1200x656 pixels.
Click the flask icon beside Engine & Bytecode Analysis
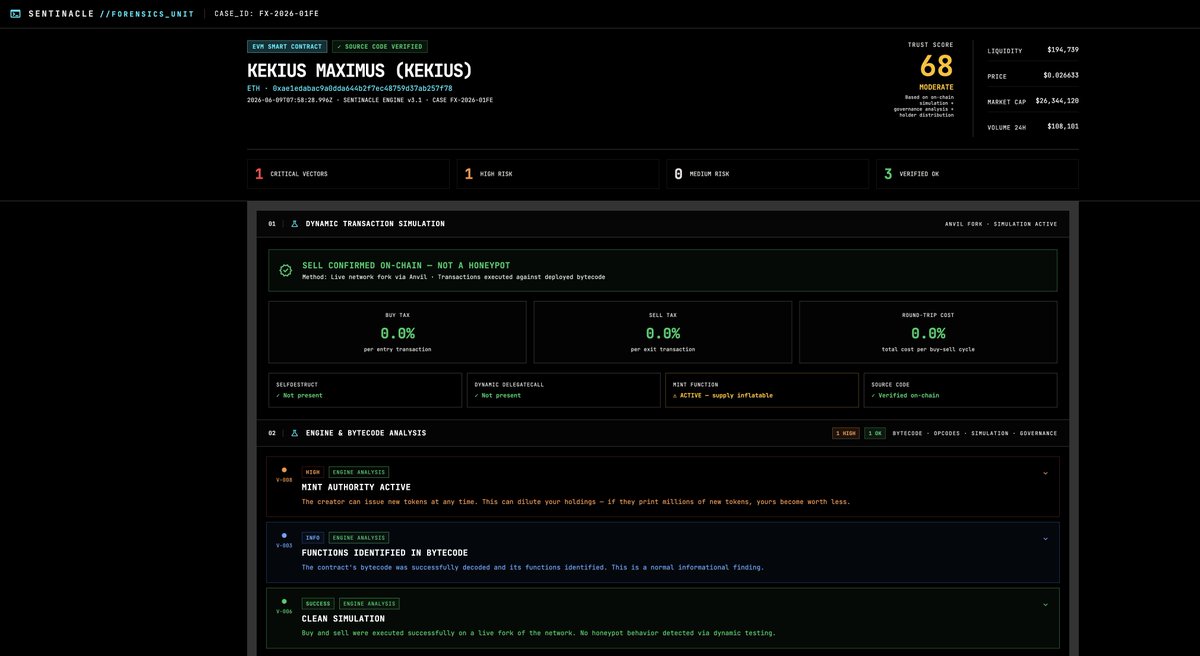295,433
